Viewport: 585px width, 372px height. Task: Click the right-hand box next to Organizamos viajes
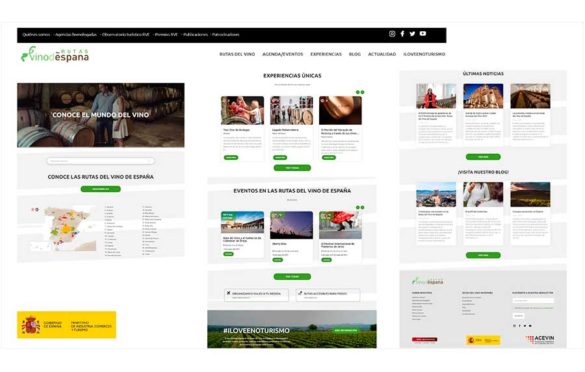[x=328, y=295]
